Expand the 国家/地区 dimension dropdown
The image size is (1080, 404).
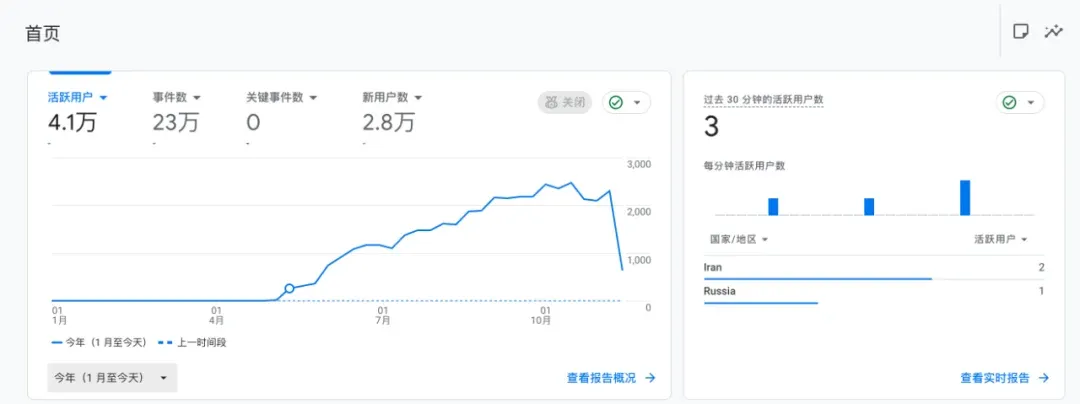click(x=739, y=240)
